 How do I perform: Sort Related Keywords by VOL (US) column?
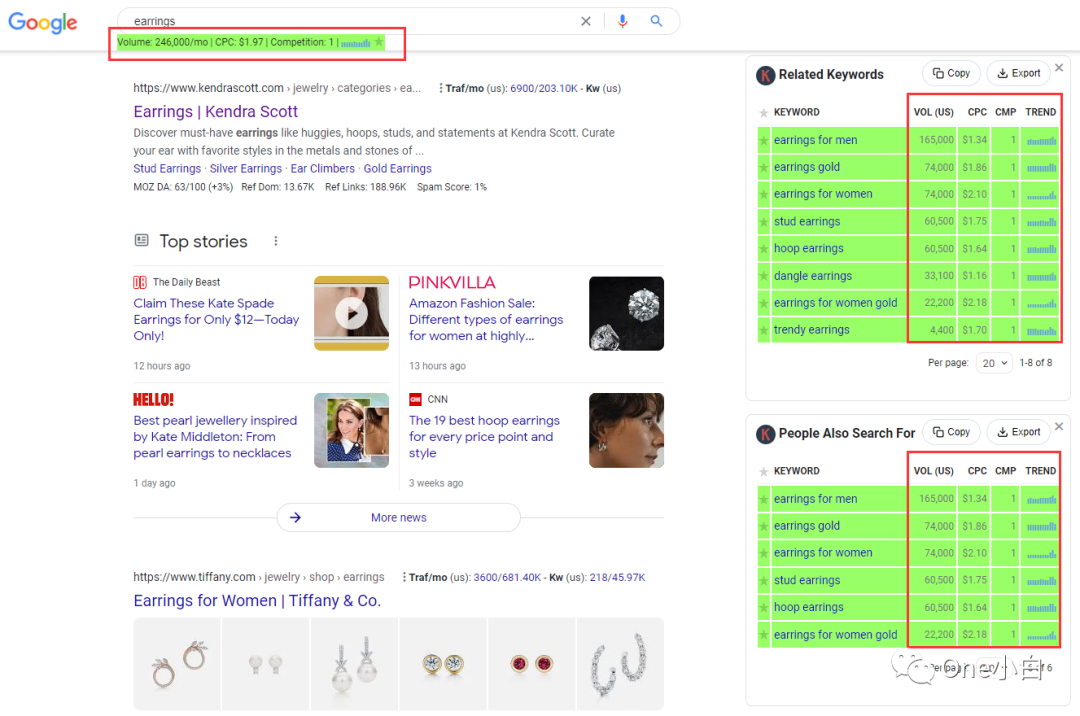tap(933, 112)
